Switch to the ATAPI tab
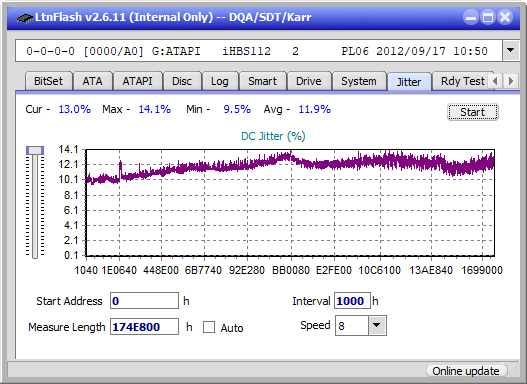 [x=137, y=81]
